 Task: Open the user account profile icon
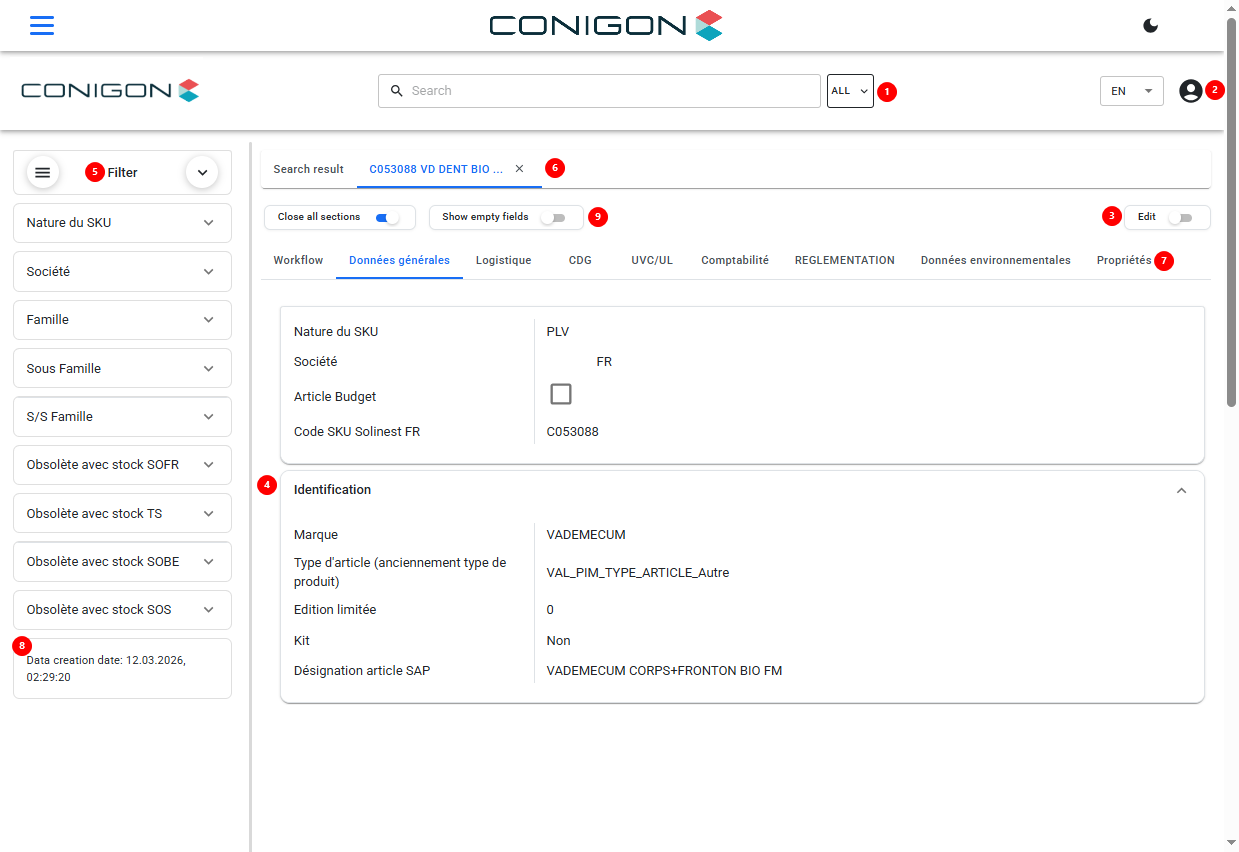(x=1190, y=91)
